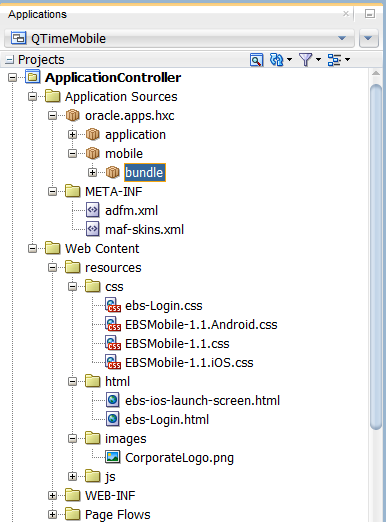Screen dimensions: 386x522
Task: Select the ApplicationController project icon
Action: (33, 77)
